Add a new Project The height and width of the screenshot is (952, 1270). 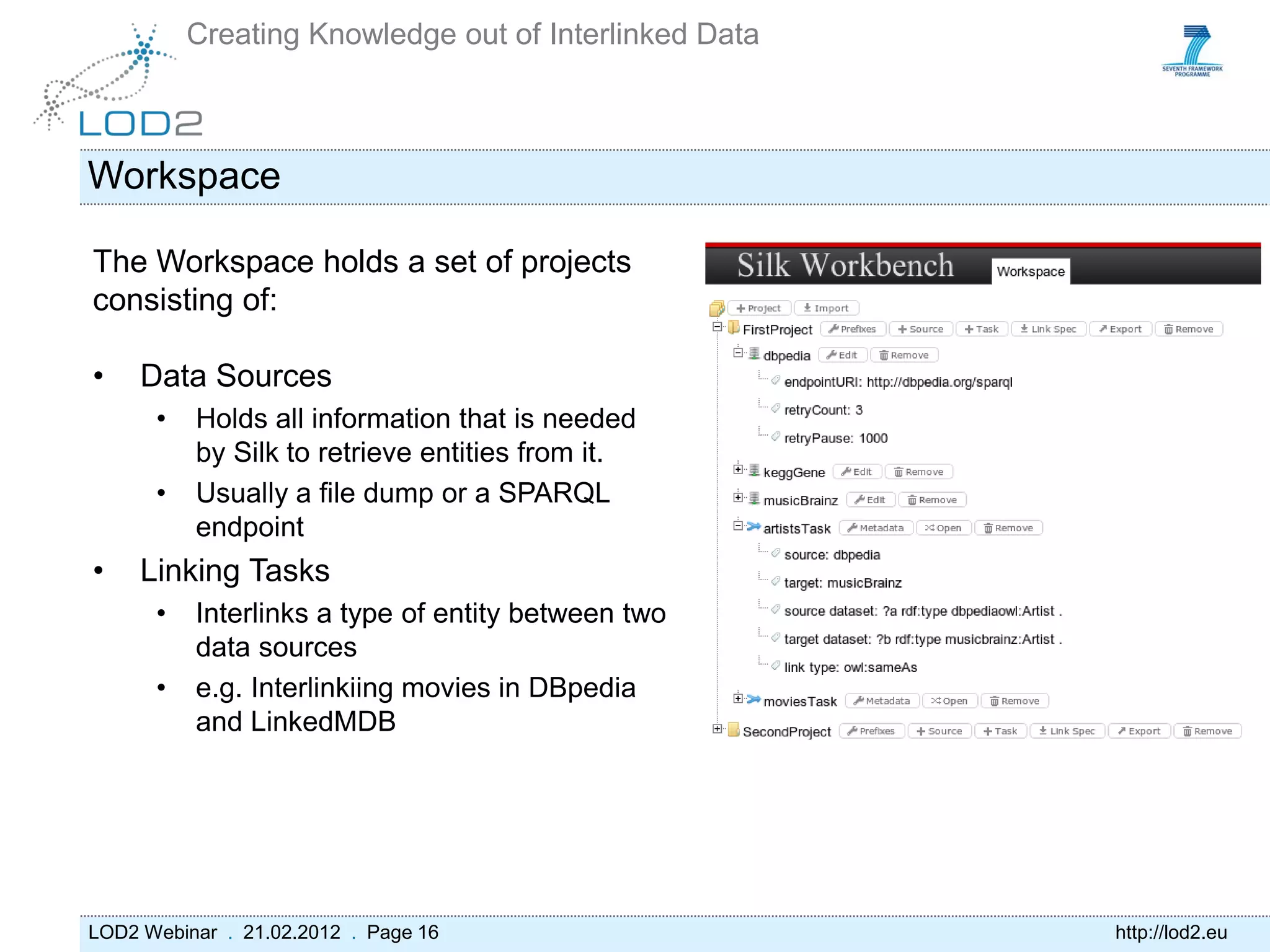(759, 308)
